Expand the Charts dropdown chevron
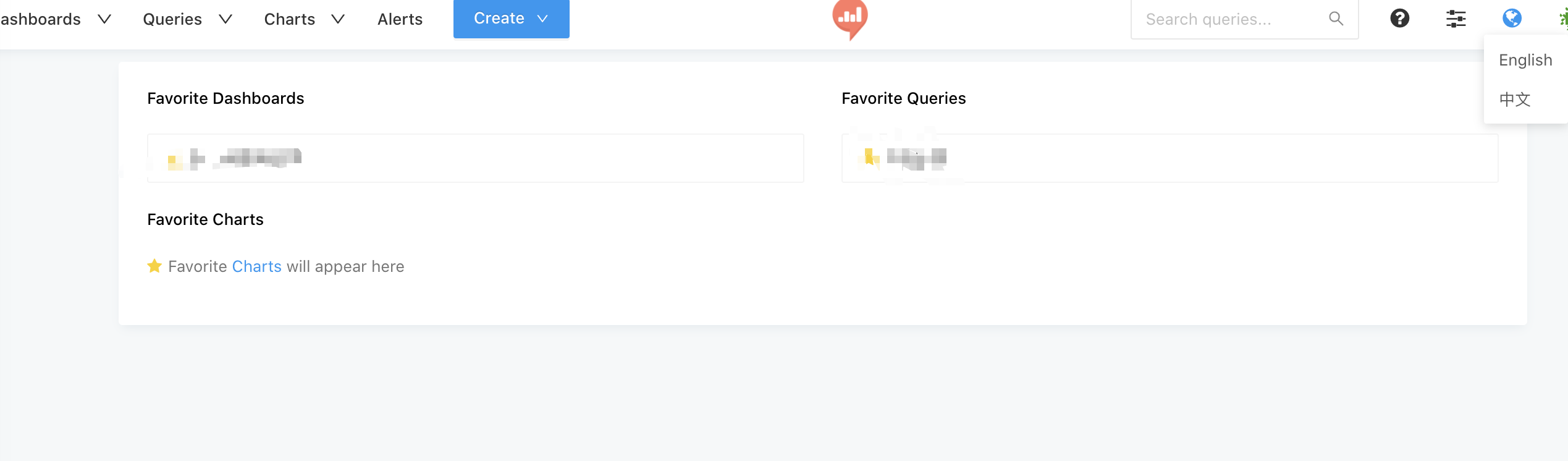The width and height of the screenshot is (1568, 461). click(x=338, y=19)
